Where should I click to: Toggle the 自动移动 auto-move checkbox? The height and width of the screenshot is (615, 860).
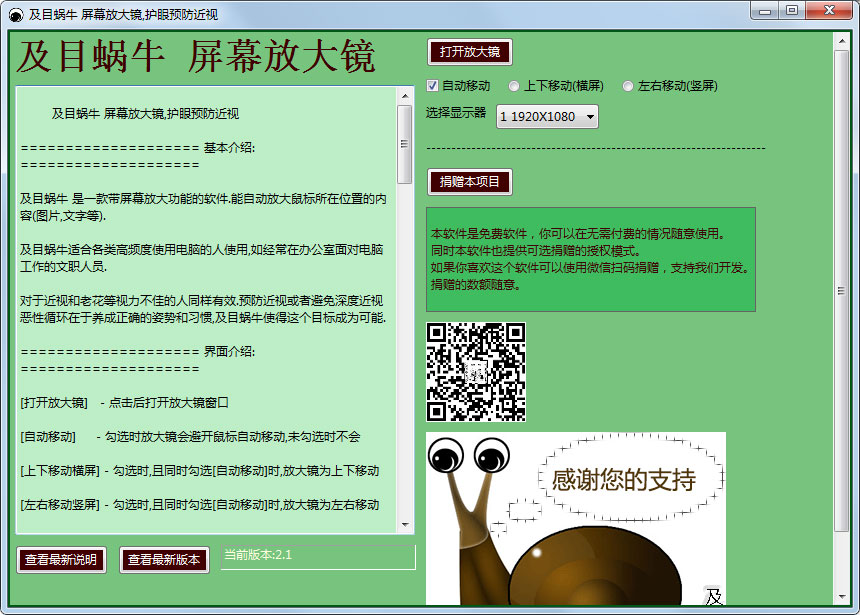[x=434, y=86]
